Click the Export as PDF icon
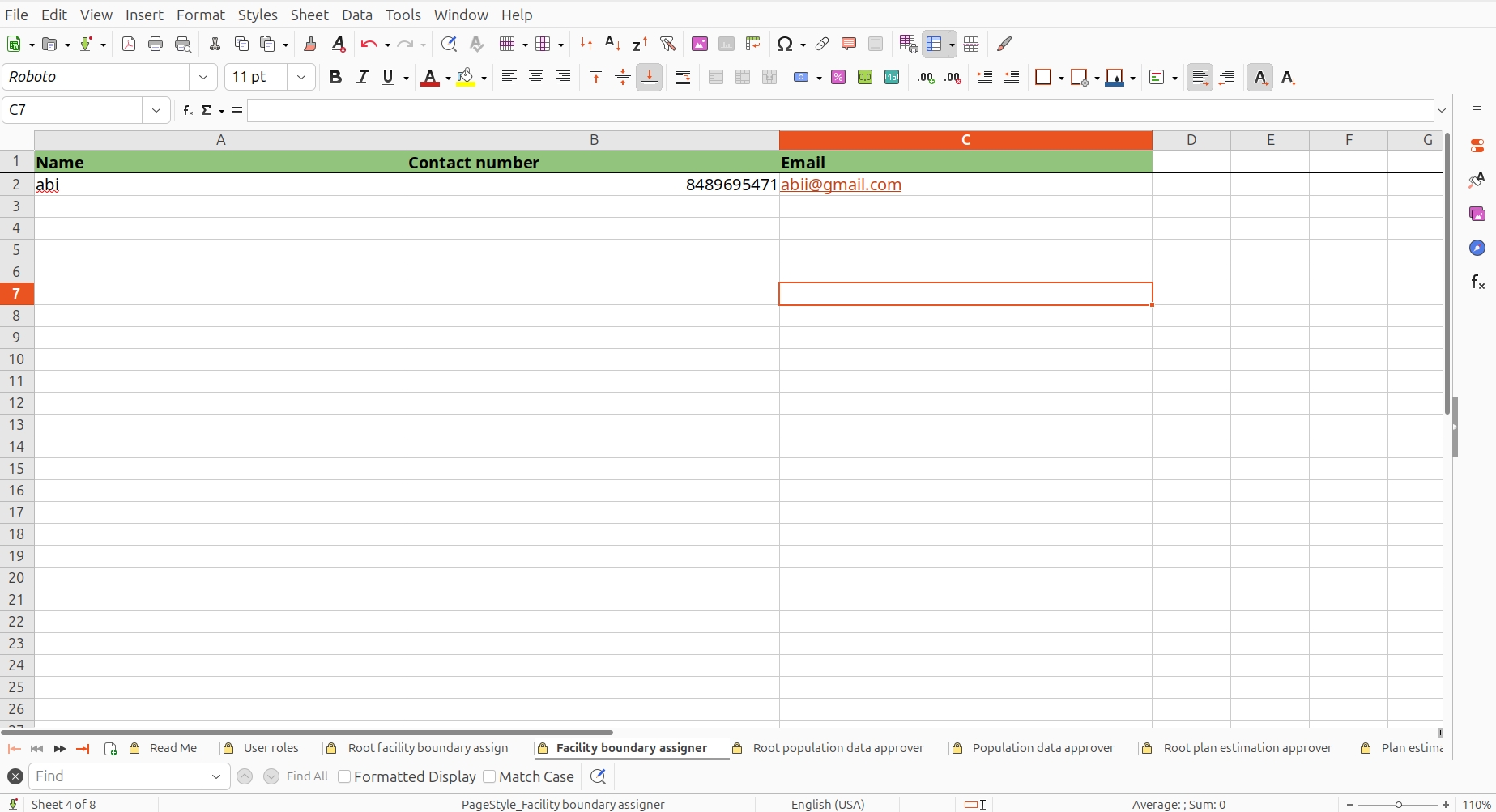Screen dimensions: 1496x812 point(128,45)
